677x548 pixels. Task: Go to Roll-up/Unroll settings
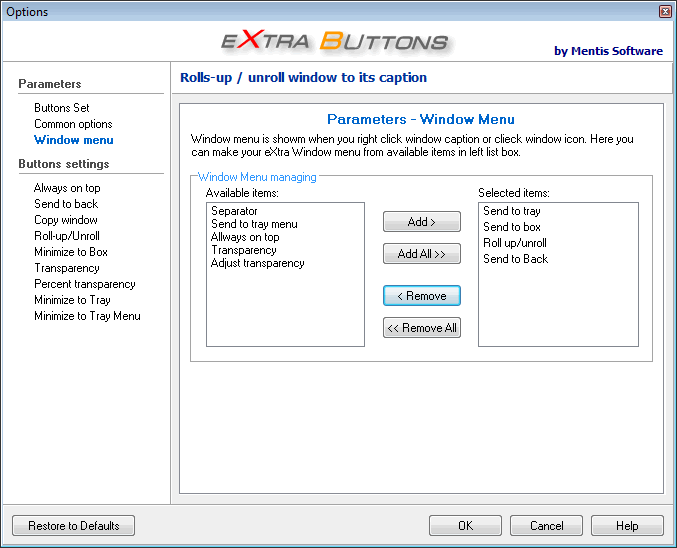(67, 236)
